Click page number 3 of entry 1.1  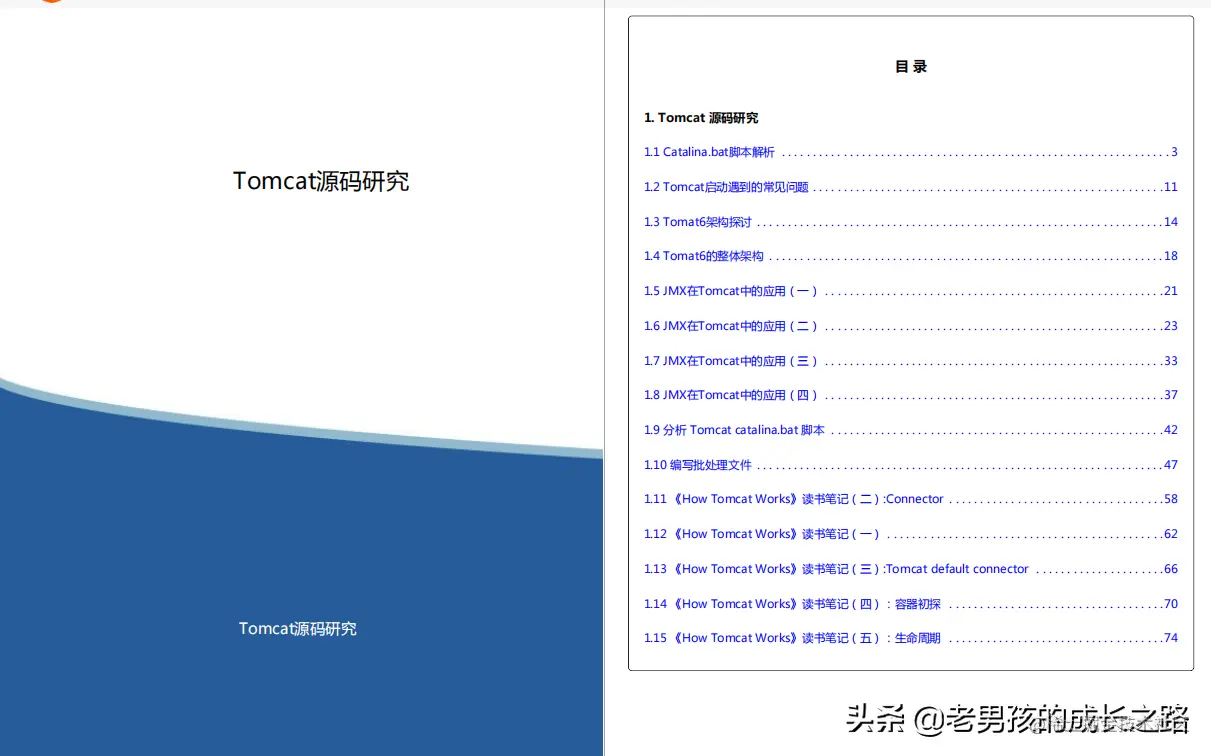click(1174, 152)
